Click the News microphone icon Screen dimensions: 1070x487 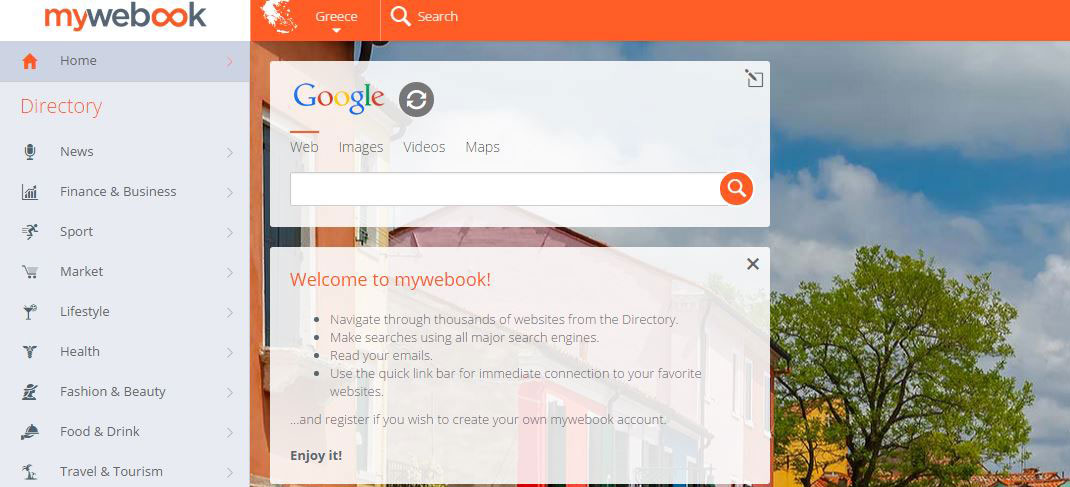[x=29, y=152]
